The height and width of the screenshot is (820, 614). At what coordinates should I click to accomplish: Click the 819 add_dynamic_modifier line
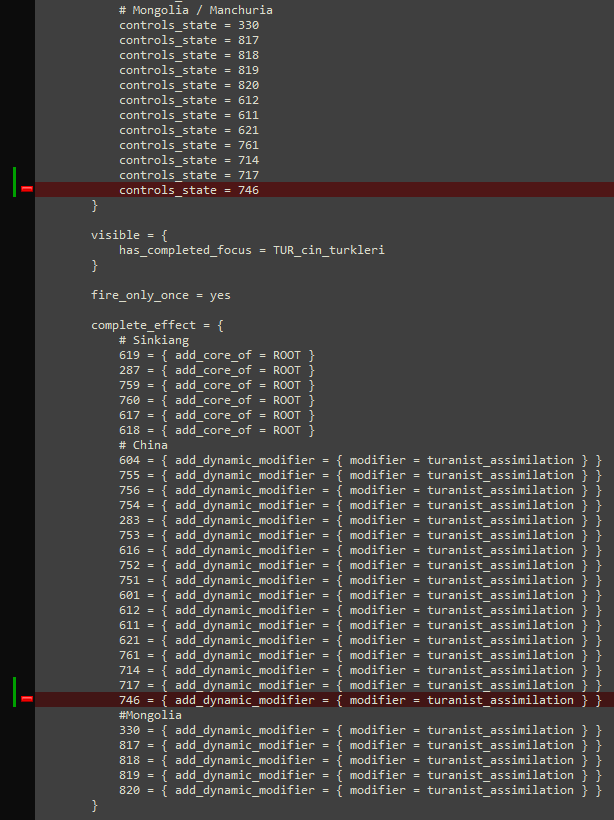point(360,775)
